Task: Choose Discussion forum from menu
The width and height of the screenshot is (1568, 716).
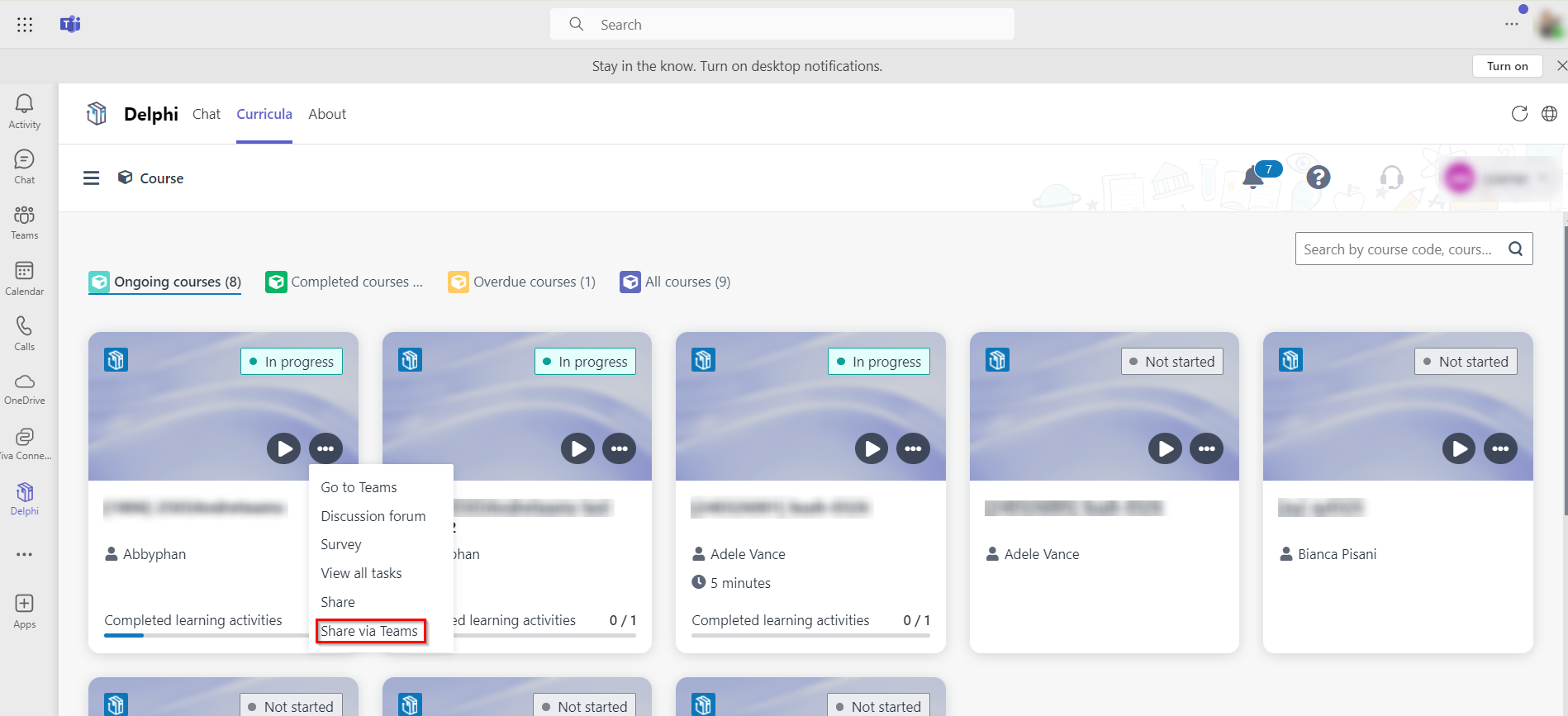Action: click(x=373, y=516)
